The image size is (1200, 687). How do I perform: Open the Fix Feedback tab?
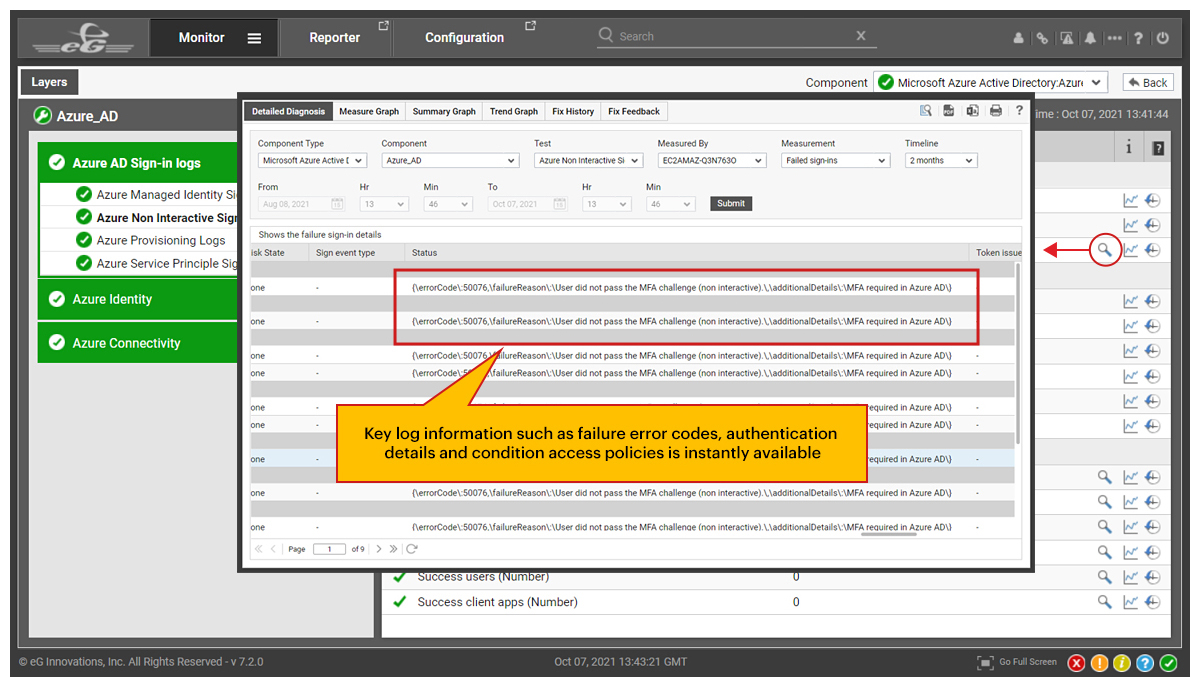[x=634, y=112]
